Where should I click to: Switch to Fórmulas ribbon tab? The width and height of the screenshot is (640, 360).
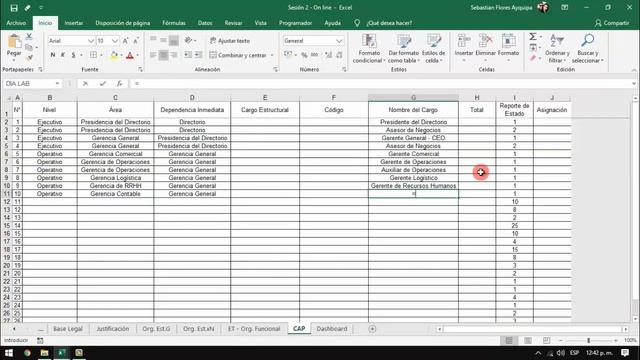(174, 23)
